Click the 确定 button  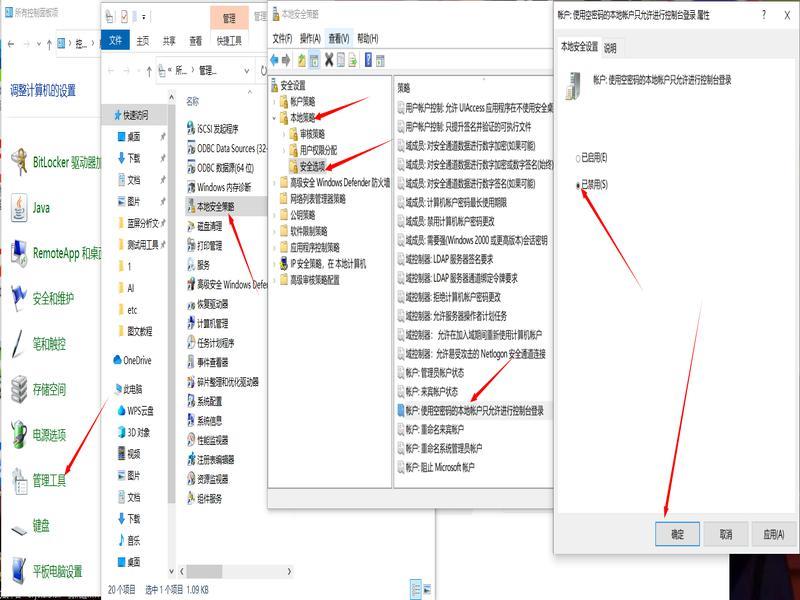tap(677, 535)
